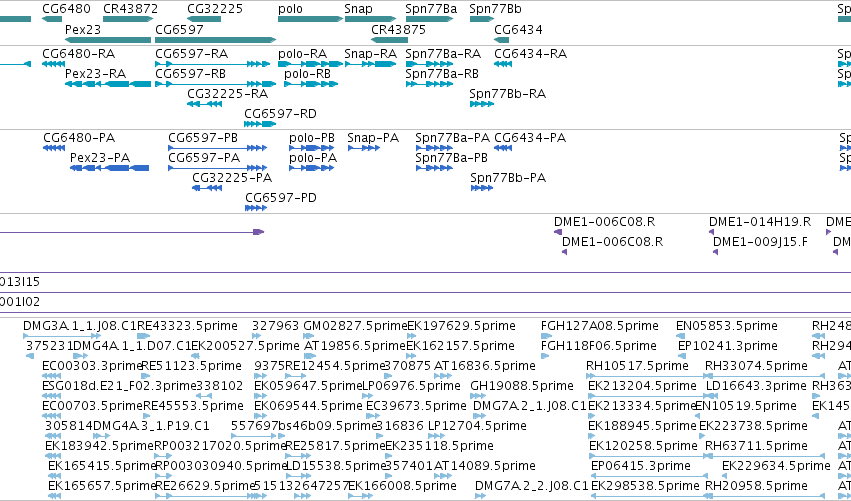Image resolution: width=851 pixels, height=501 pixels.
Task: Select the polo-RB transcript
Action: point(311,84)
